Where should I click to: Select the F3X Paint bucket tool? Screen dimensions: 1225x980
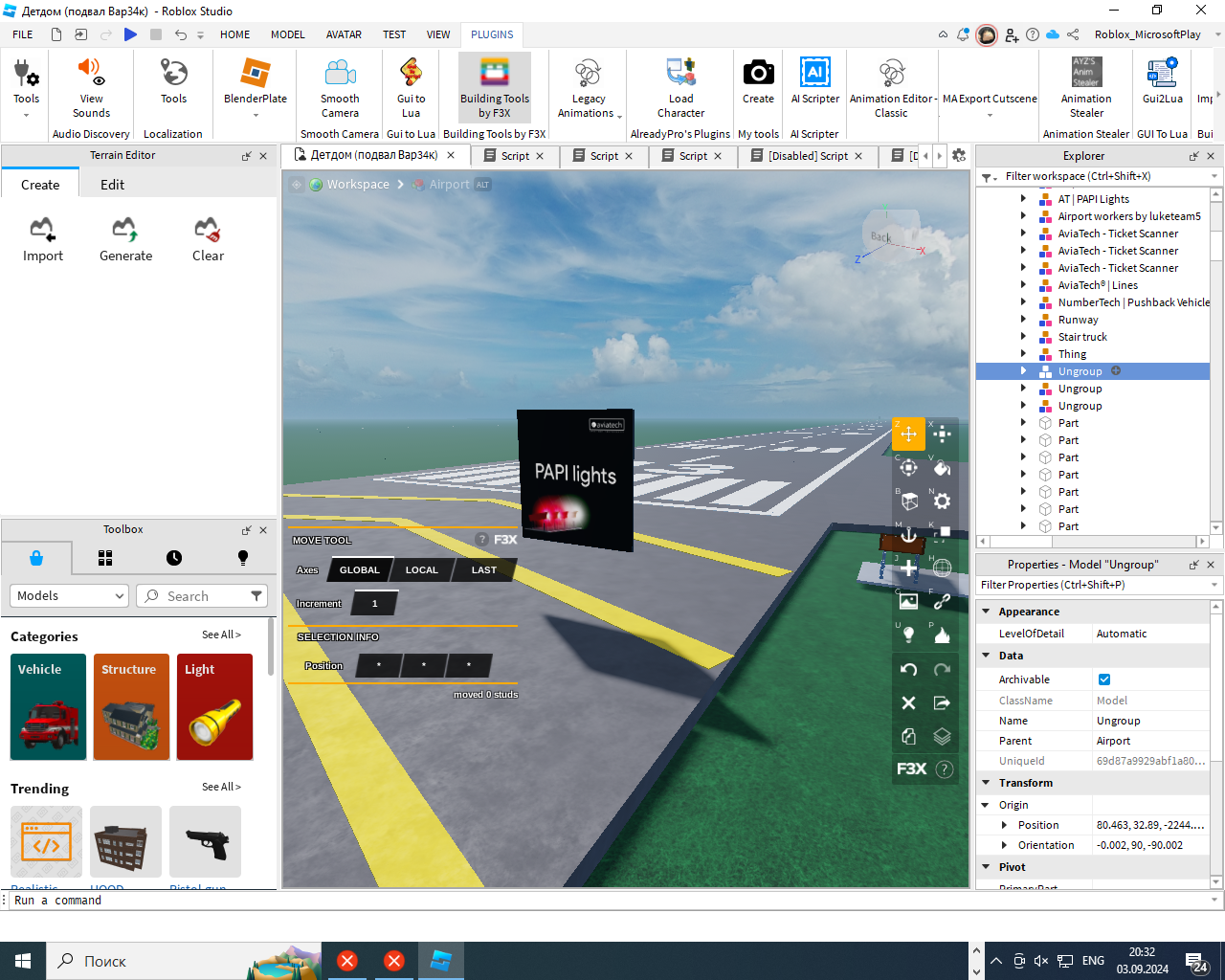[942, 467]
